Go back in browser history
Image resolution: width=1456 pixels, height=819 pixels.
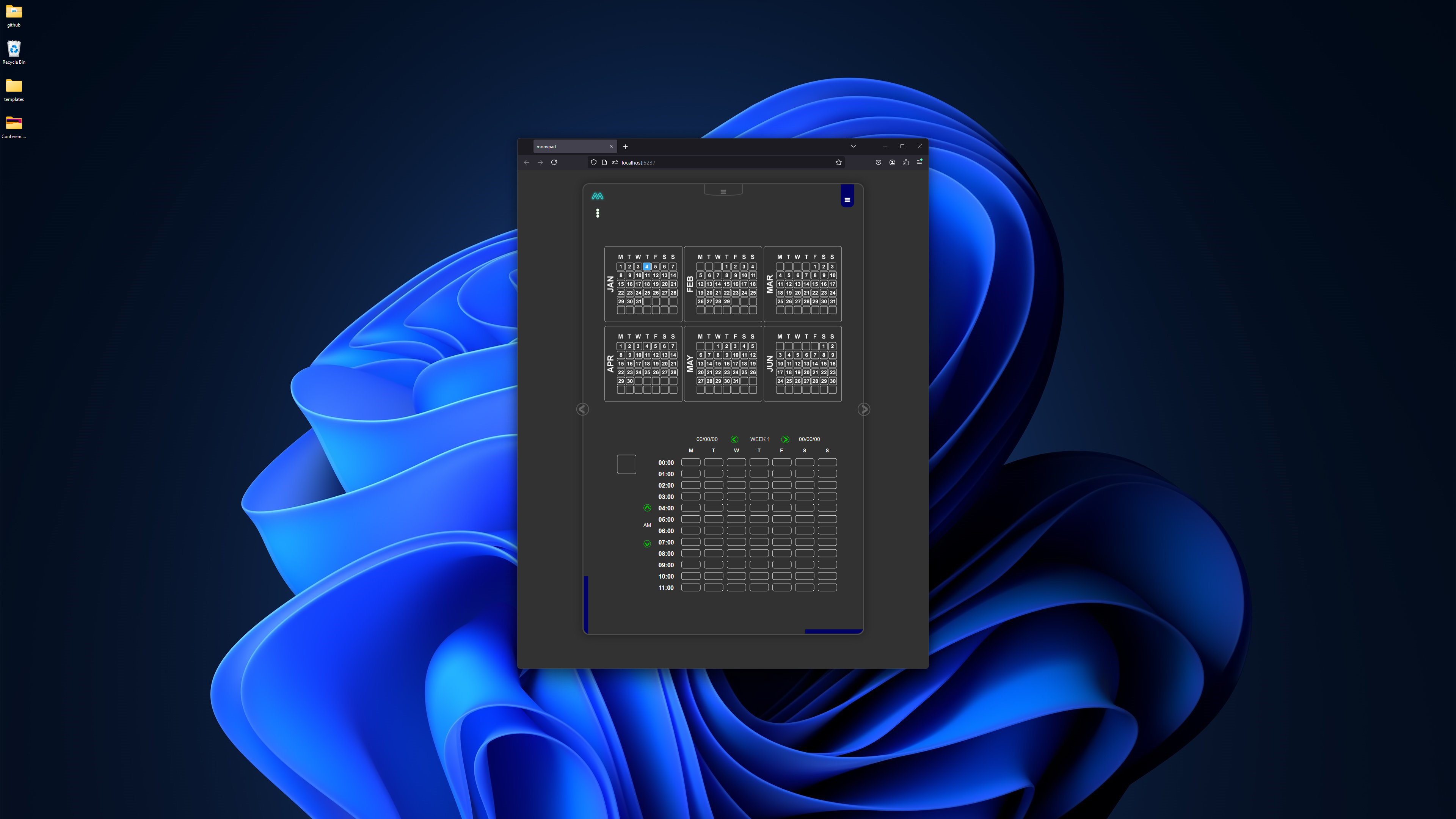click(526, 162)
